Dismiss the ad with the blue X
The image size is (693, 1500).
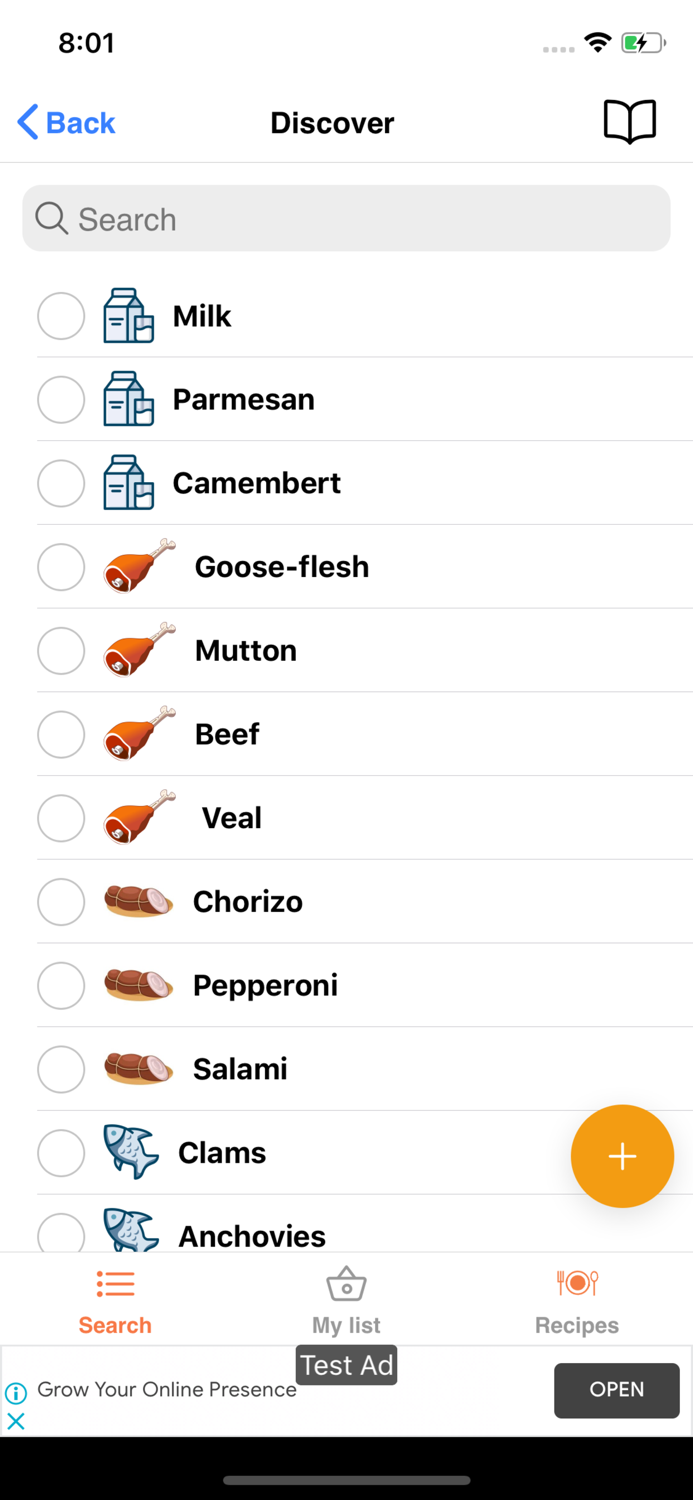(15, 1420)
